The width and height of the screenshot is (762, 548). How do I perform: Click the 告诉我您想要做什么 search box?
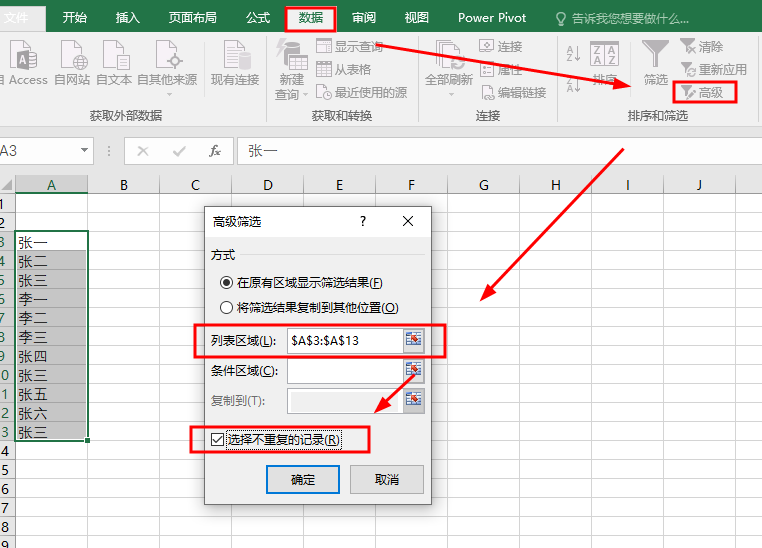[622, 18]
